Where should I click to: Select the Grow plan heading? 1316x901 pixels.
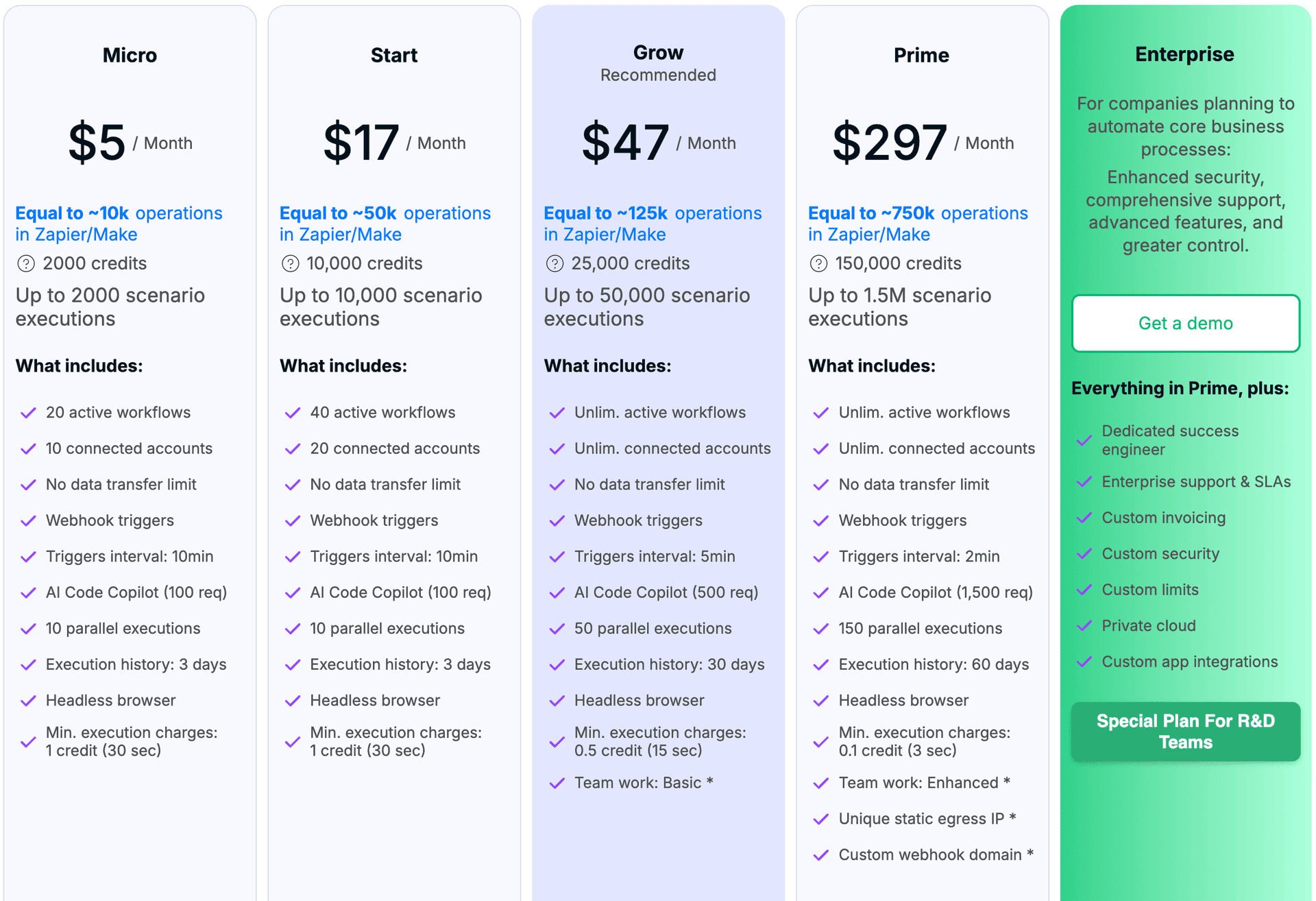[x=658, y=53]
